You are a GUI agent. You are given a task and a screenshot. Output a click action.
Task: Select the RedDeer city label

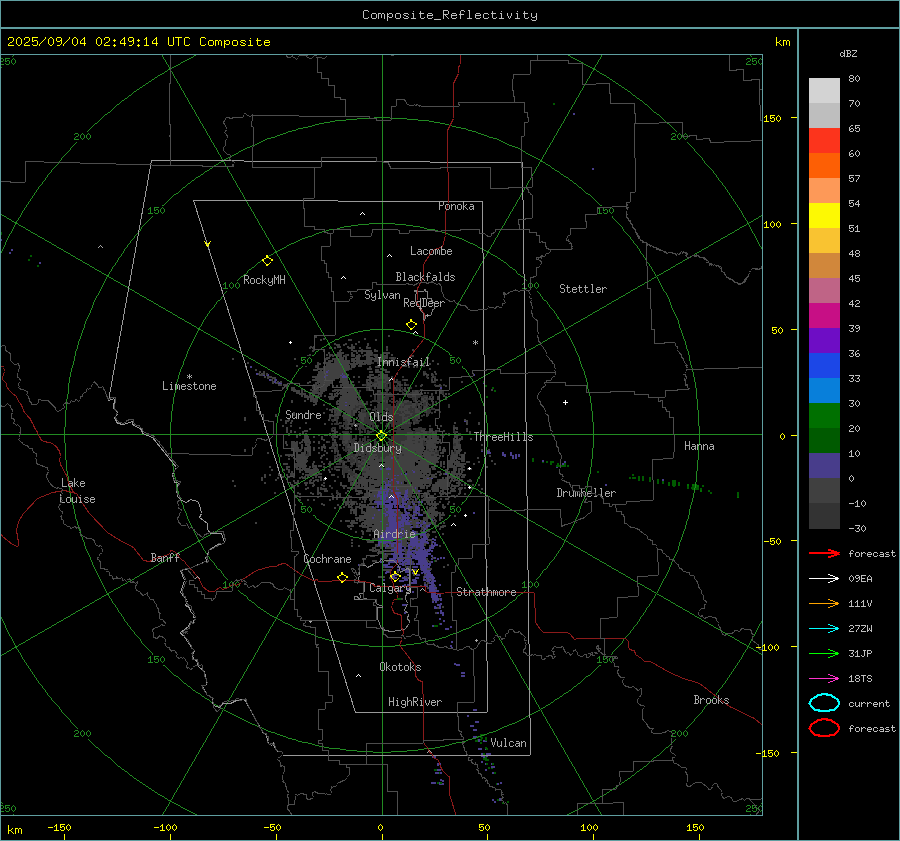[x=424, y=303]
